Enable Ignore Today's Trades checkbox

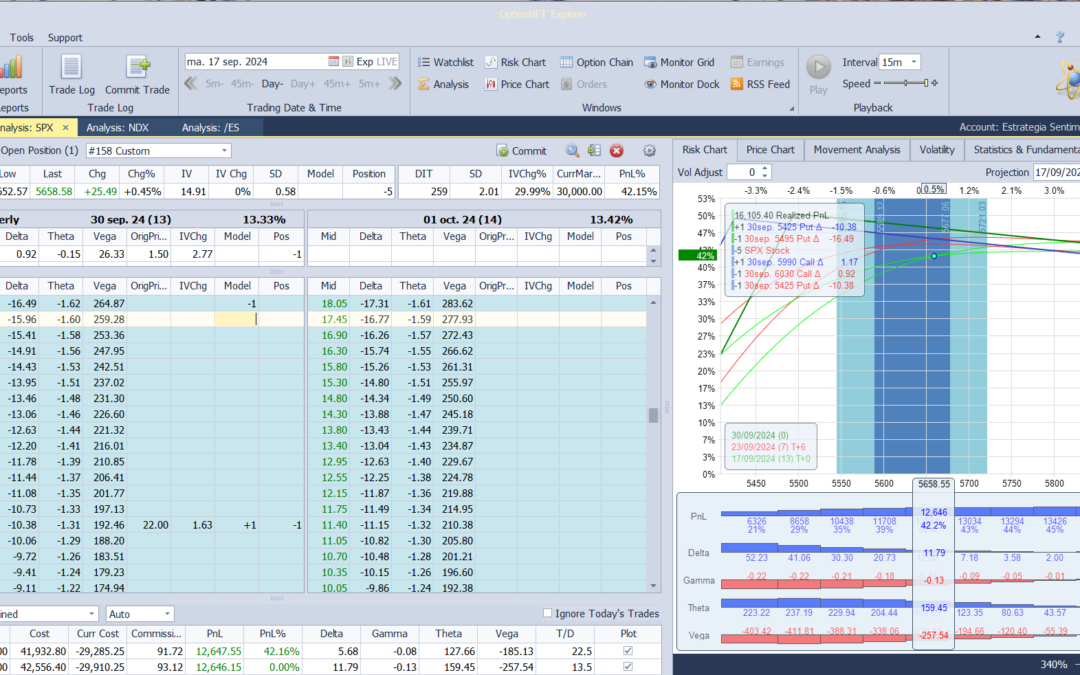547,613
